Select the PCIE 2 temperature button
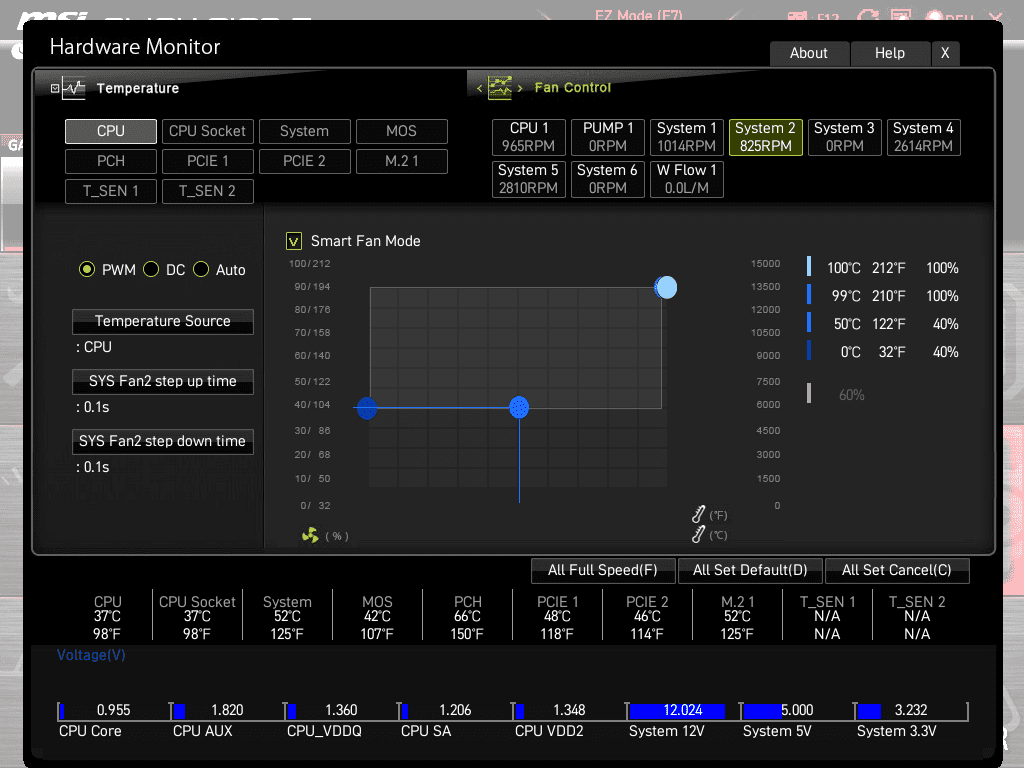 pos(304,161)
